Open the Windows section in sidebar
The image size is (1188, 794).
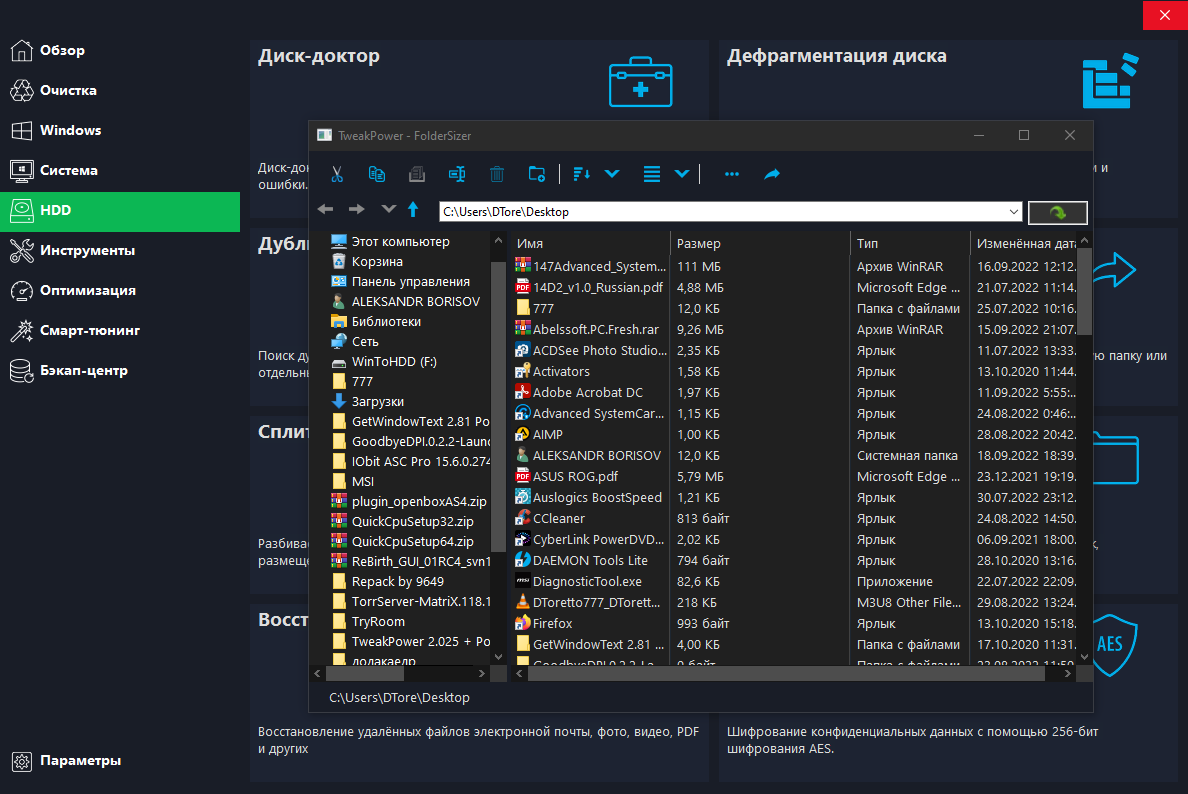120,130
